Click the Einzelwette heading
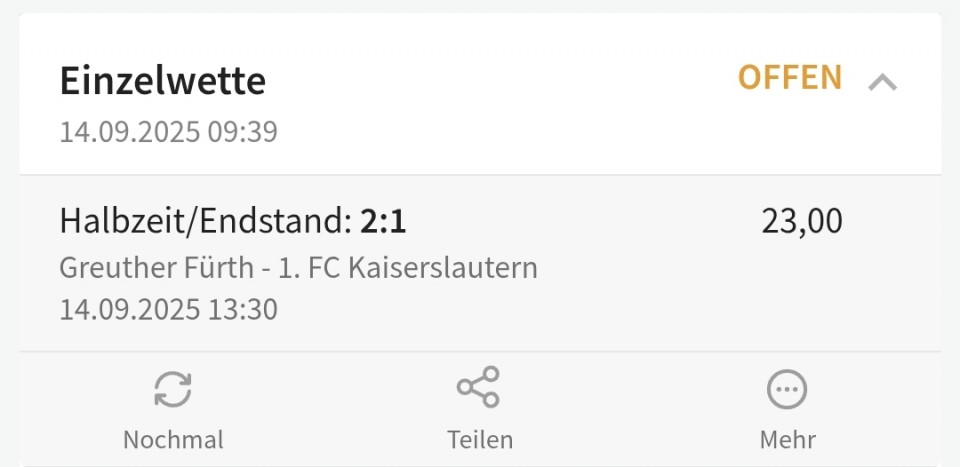 coord(163,81)
